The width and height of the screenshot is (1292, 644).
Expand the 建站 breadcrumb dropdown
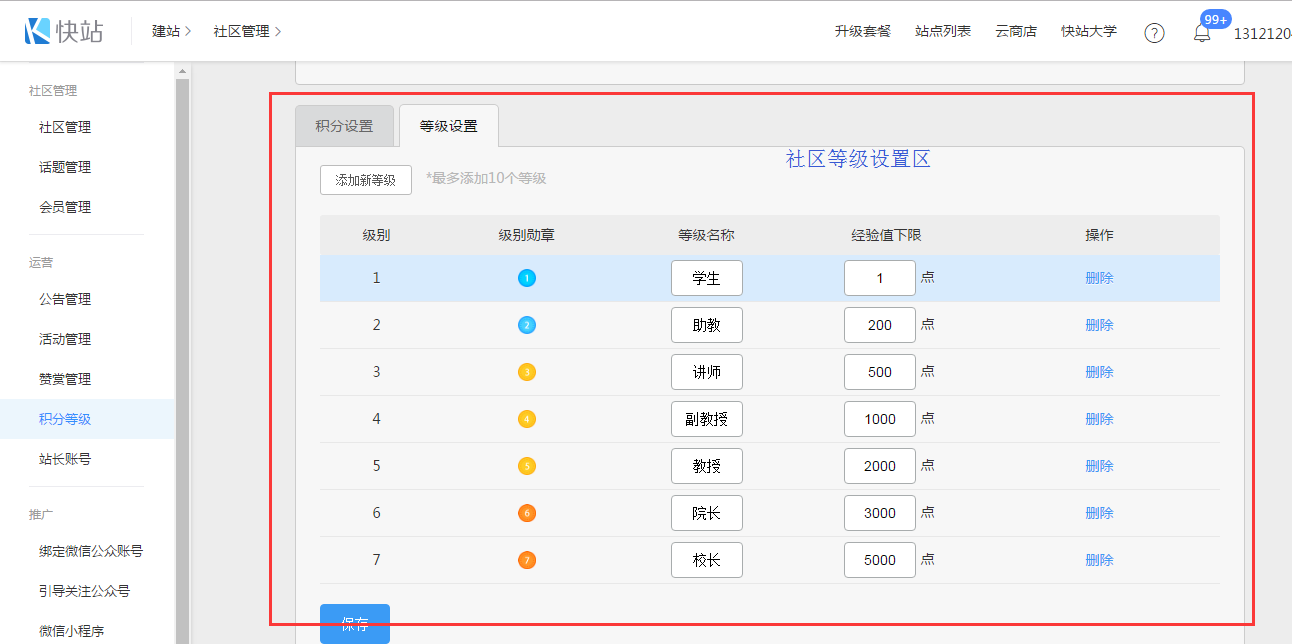171,31
